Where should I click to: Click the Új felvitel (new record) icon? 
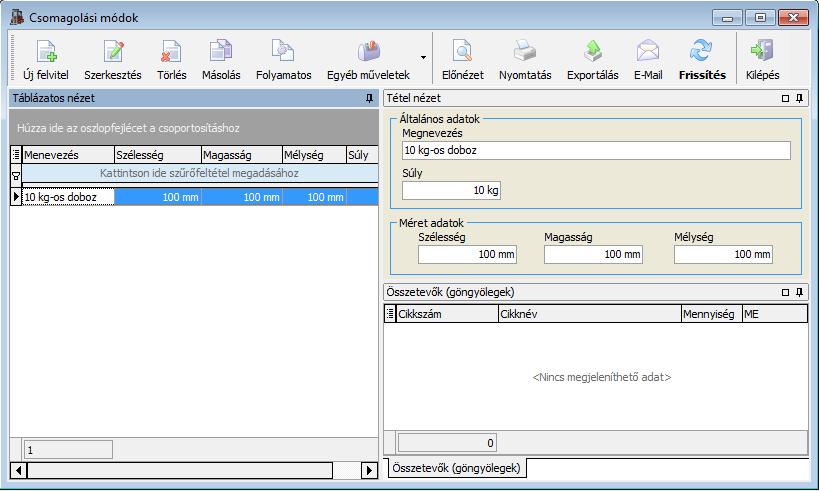click(x=46, y=52)
